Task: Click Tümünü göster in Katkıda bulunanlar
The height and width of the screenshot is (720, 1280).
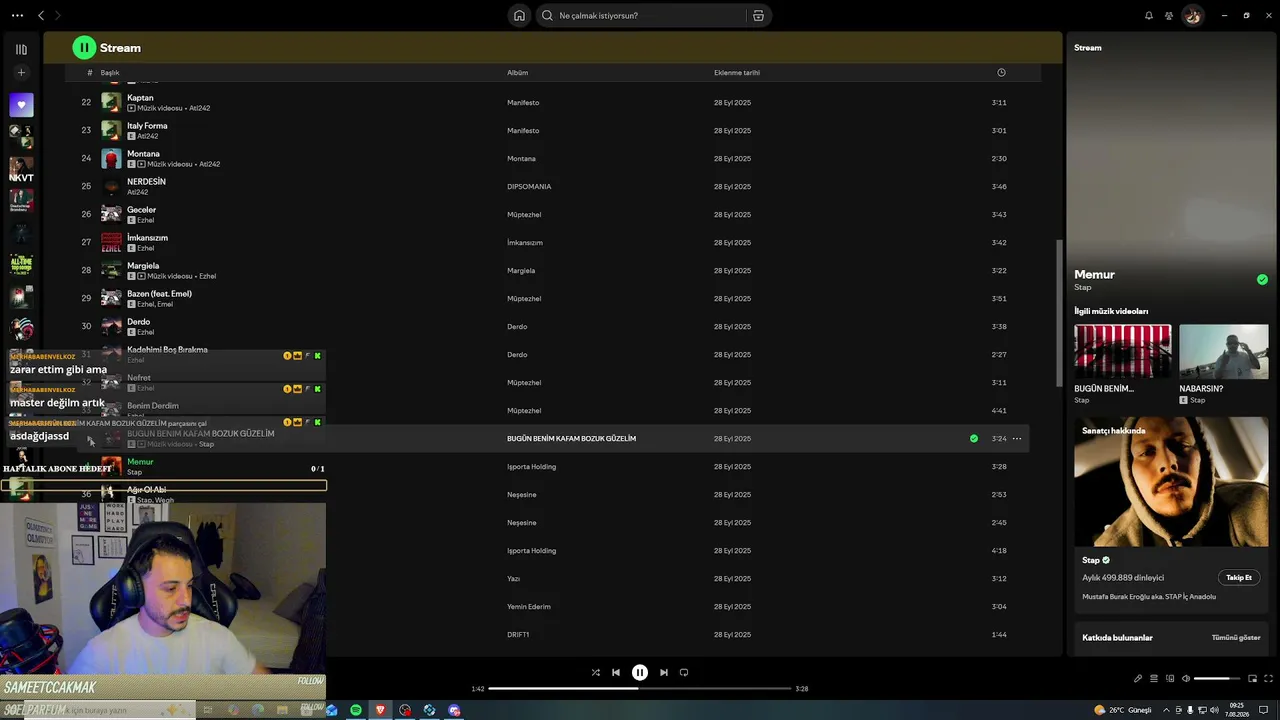Action: point(1236,637)
